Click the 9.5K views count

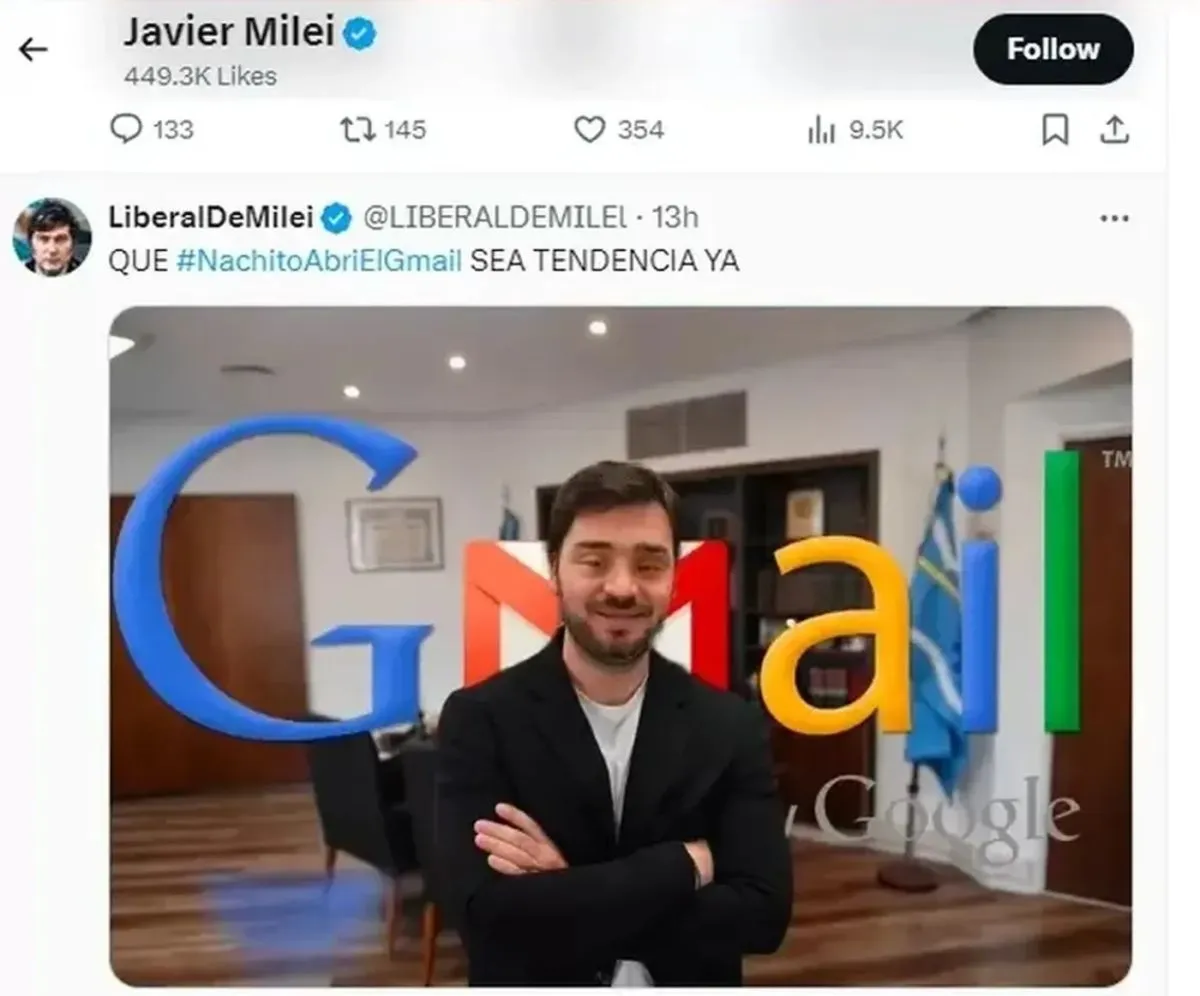coord(876,130)
